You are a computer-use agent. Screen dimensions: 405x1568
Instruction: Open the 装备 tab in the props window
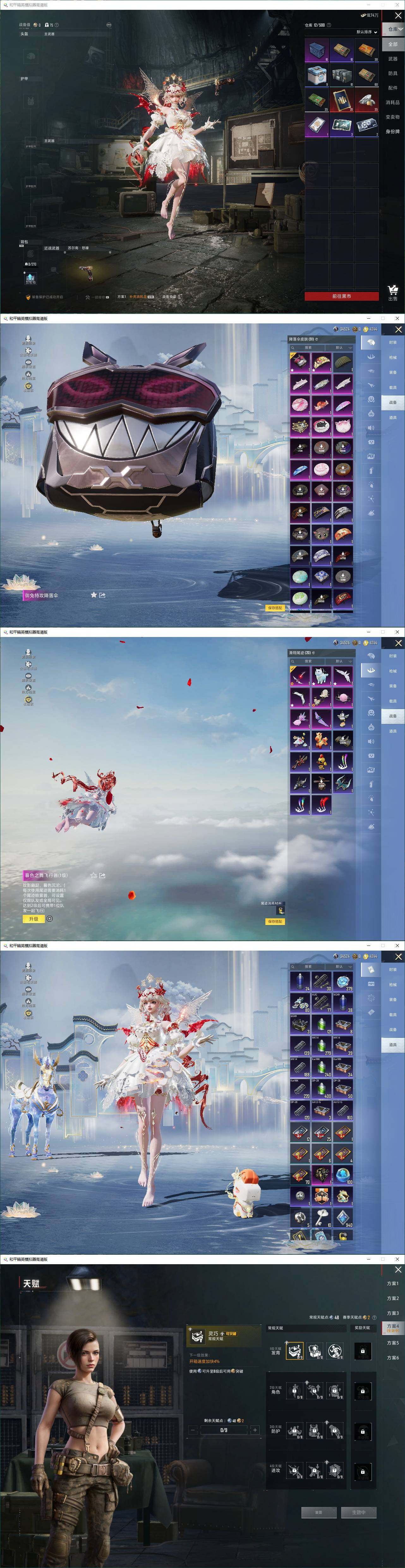(393, 1000)
